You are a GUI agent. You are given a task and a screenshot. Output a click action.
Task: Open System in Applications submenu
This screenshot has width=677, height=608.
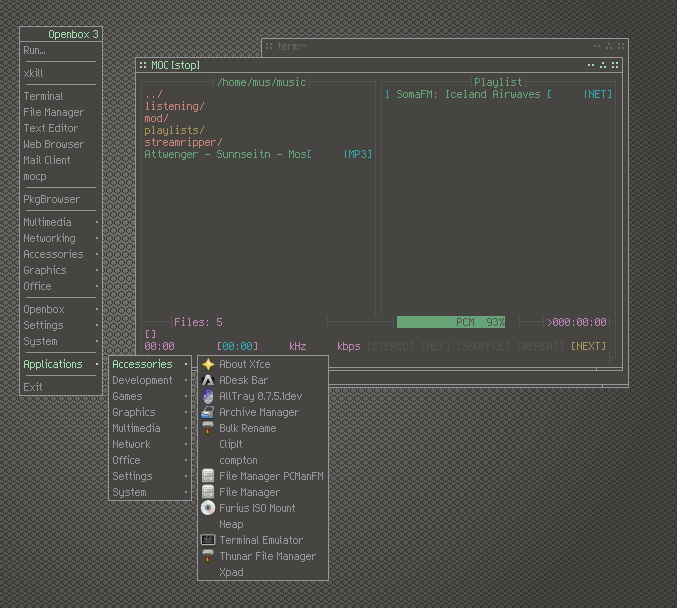150,492
